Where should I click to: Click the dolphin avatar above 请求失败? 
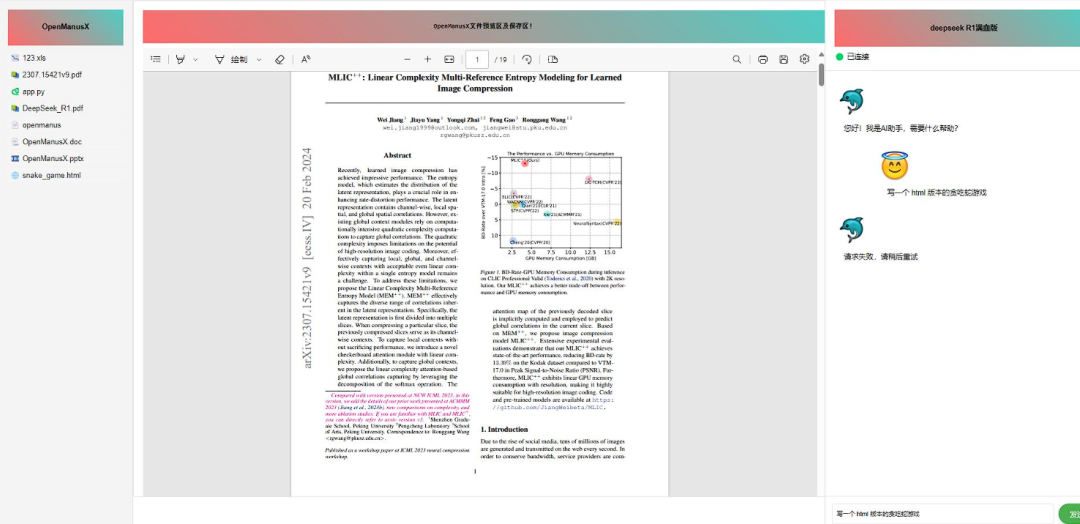coord(851,229)
